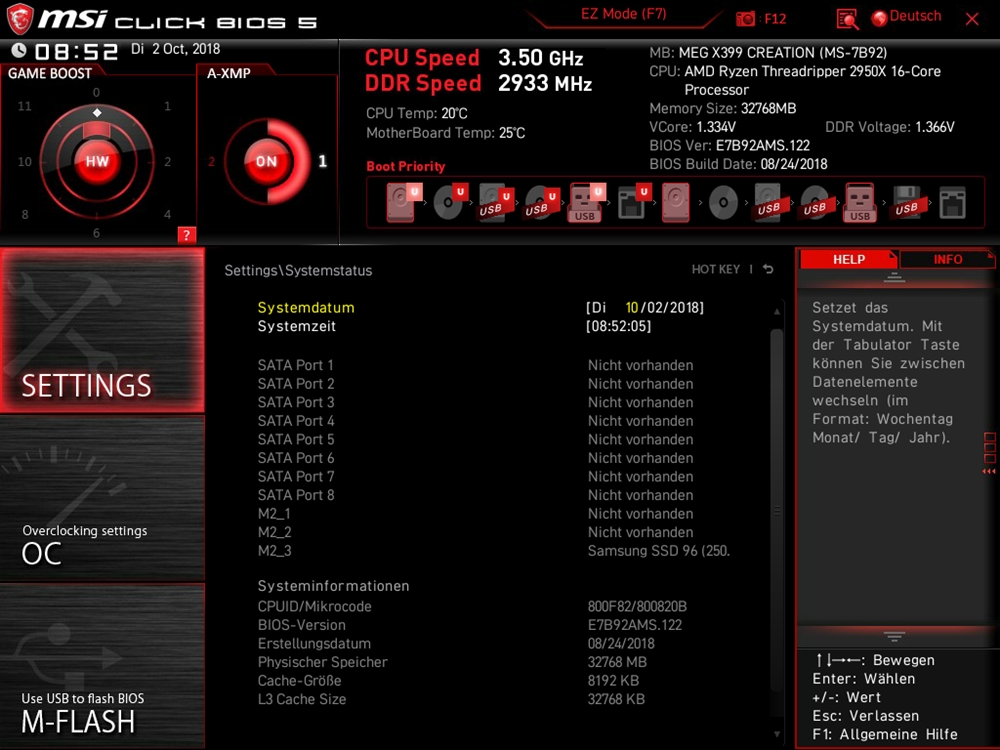Open the SETTINGS menu tile
Viewport: 1000px width, 750px height.
pyautogui.click(x=102, y=330)
